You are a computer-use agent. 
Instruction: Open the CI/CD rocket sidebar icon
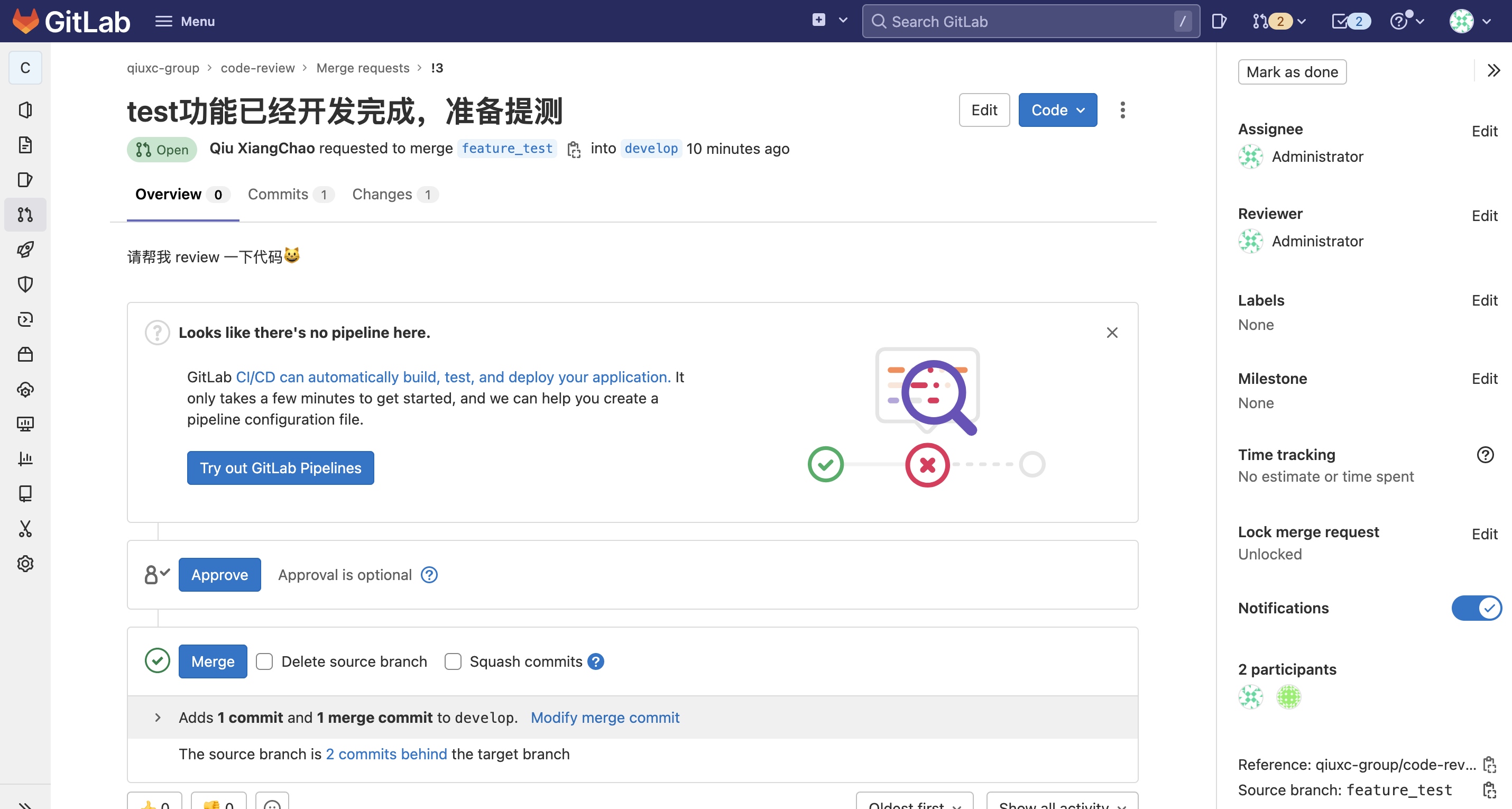(x=25, y=250)
